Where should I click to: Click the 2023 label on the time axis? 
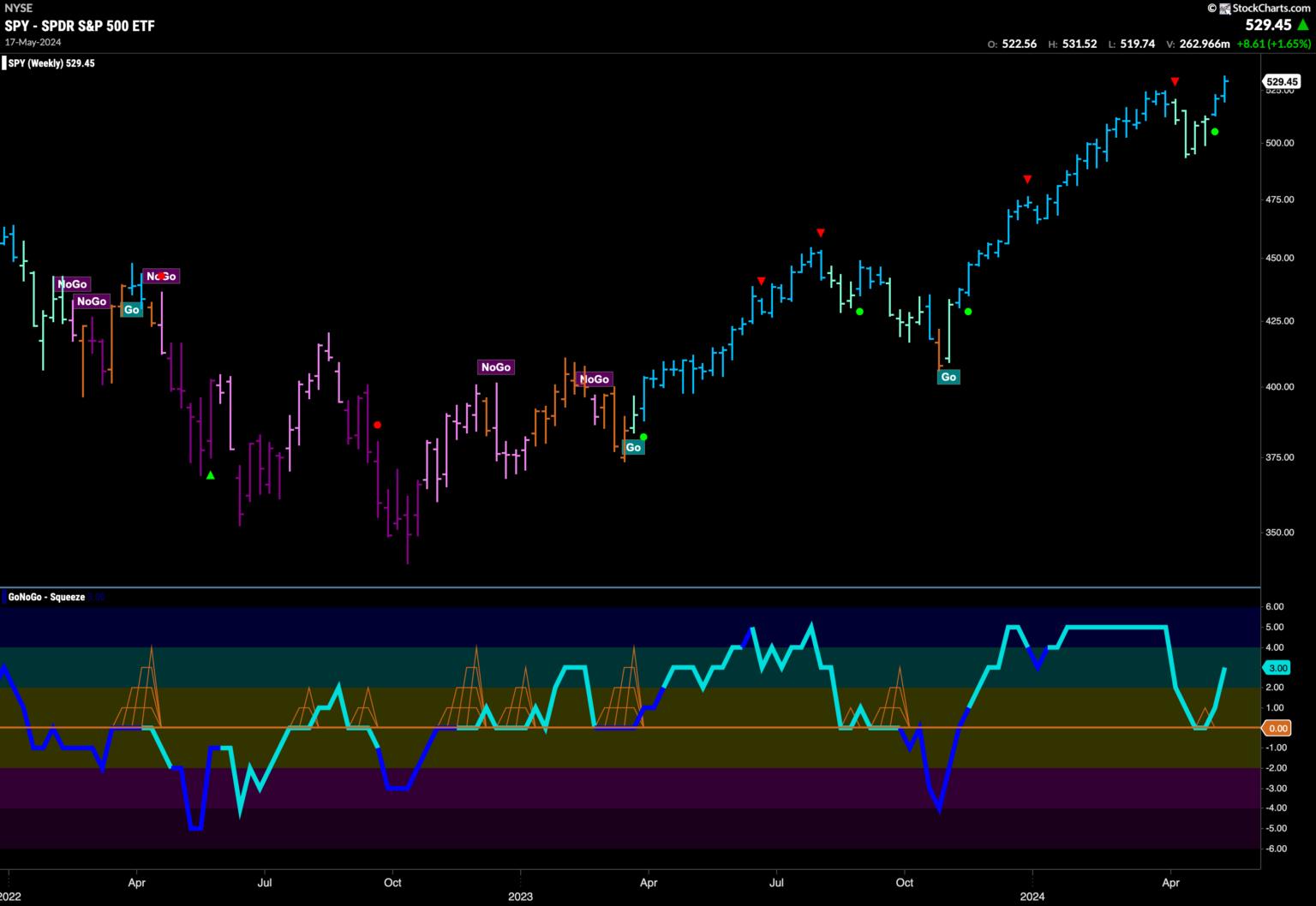point(520,897)
